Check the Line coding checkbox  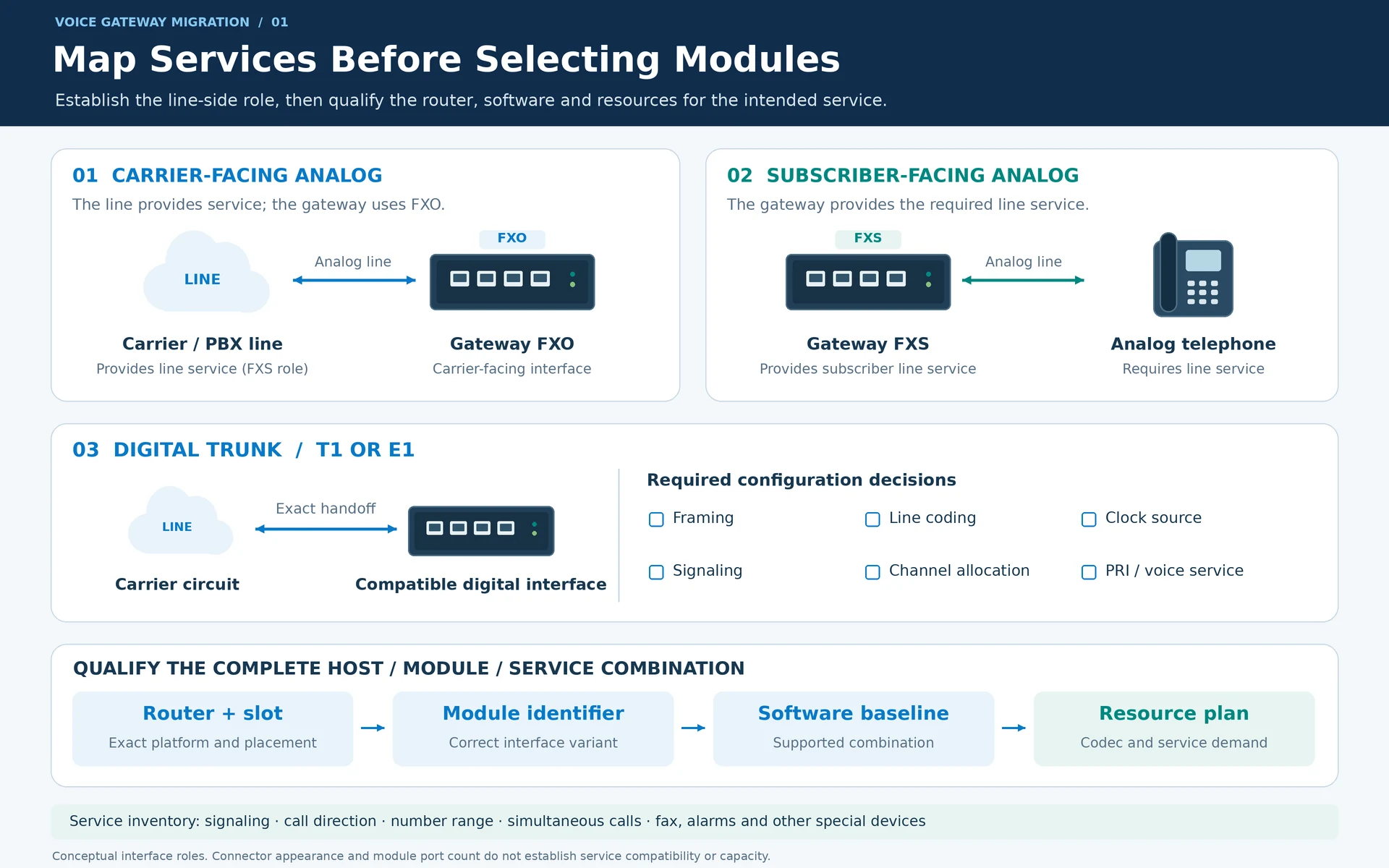(872, 519)
